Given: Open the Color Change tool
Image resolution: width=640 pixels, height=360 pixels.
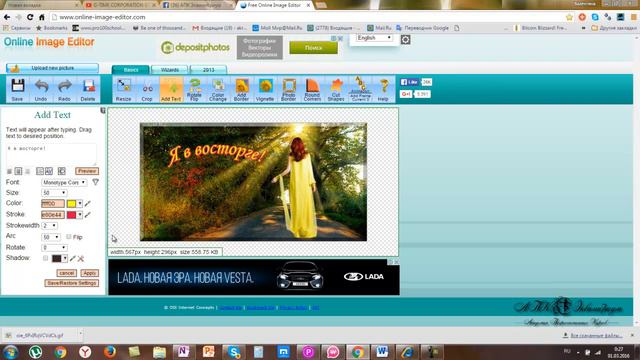Looking at the screenshot, I should pyautogui.click(x=218, y=89).
